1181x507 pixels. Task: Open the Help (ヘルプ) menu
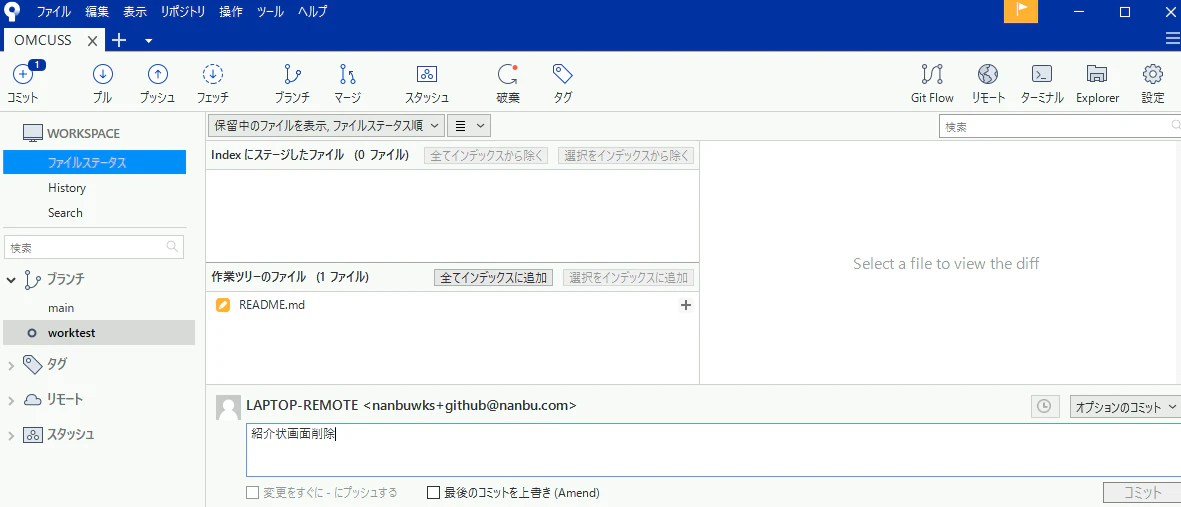(x=313, y=11)
